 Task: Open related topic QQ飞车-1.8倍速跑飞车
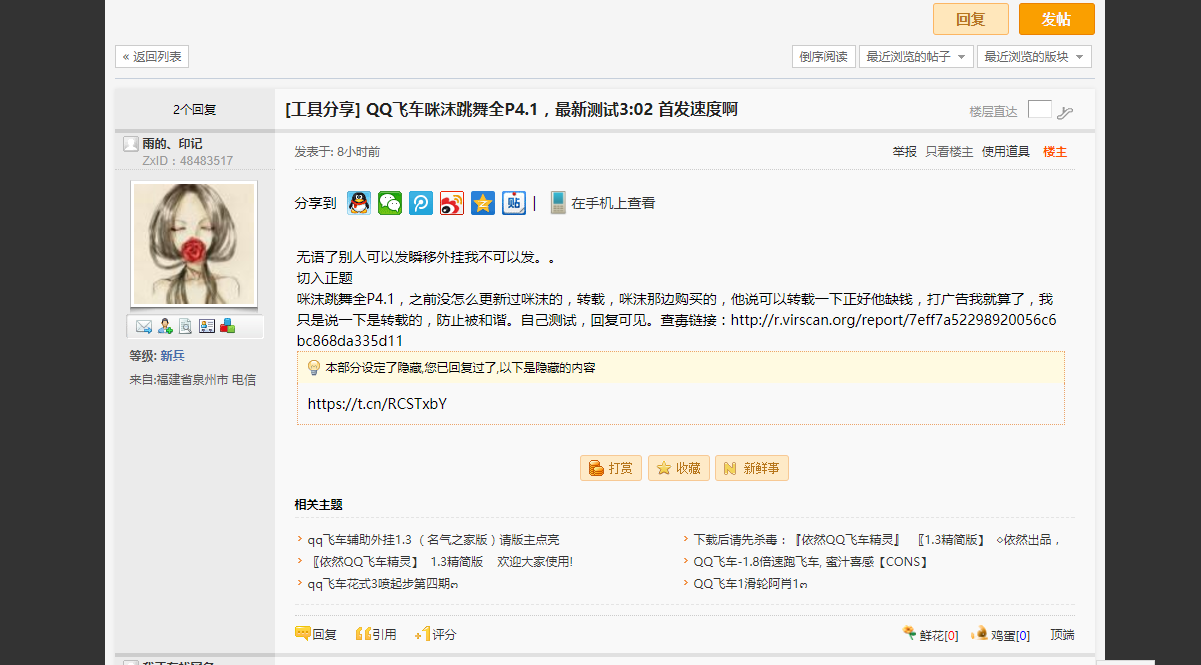813,562
